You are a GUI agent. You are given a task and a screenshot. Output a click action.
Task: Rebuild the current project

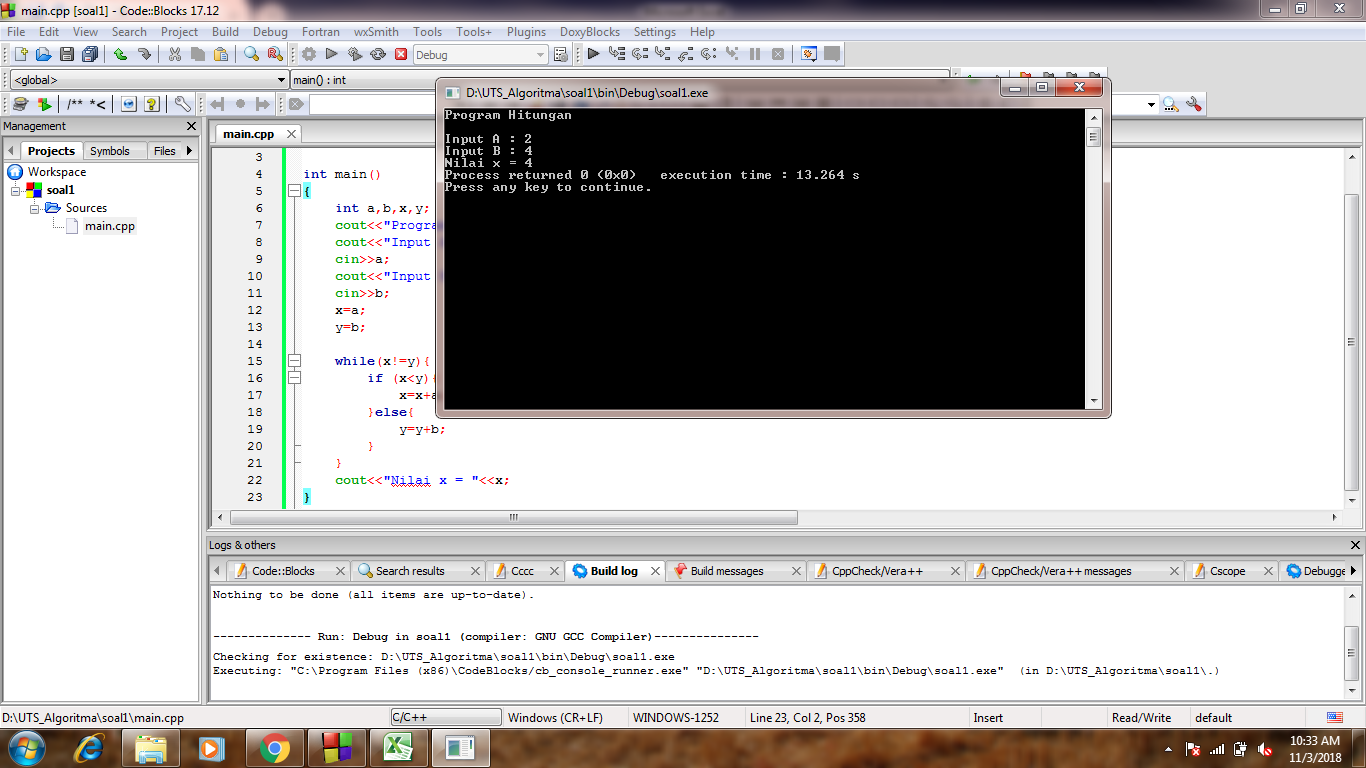(377, 54)
